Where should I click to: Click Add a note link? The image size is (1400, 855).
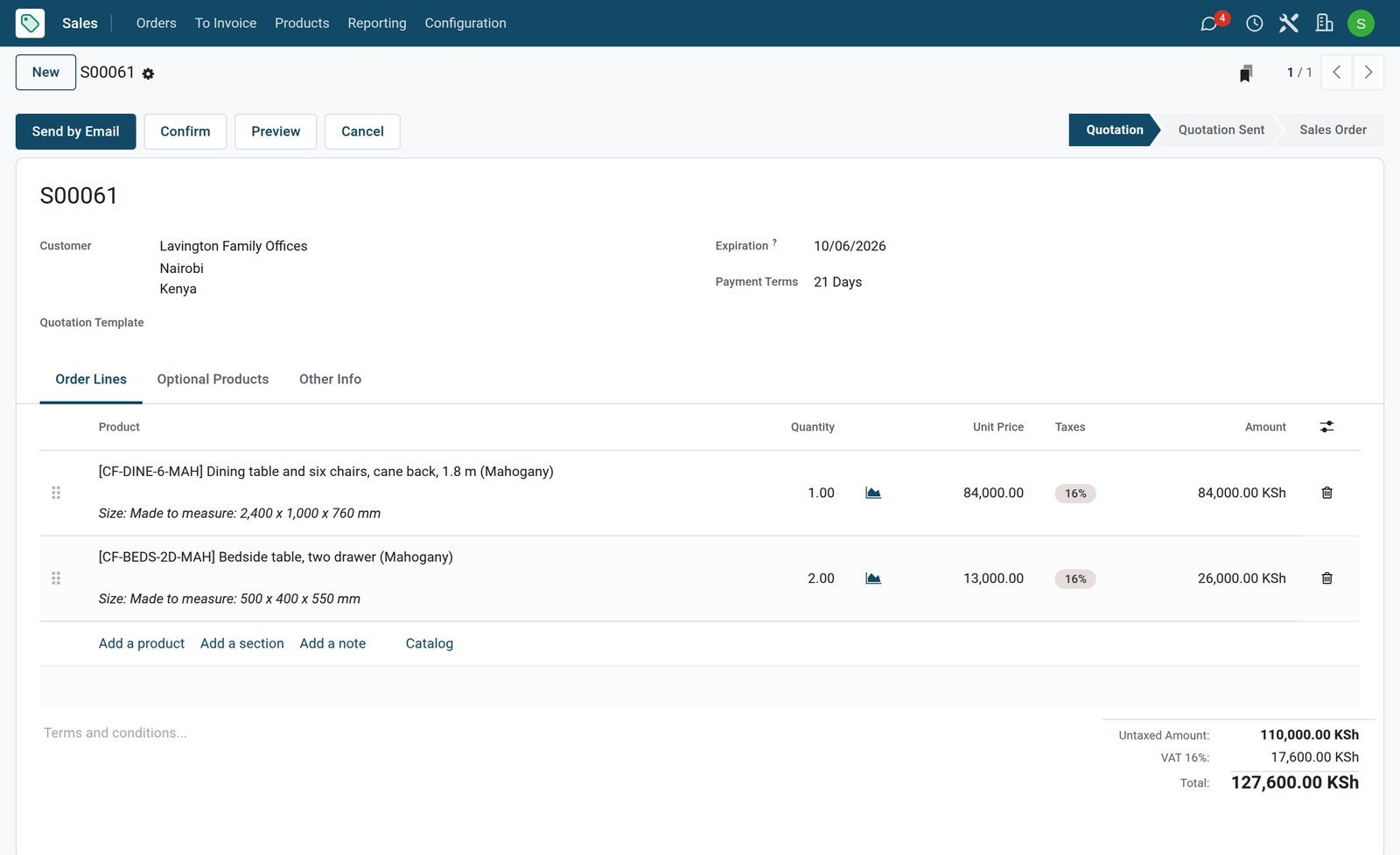click(x=332, y=643)
